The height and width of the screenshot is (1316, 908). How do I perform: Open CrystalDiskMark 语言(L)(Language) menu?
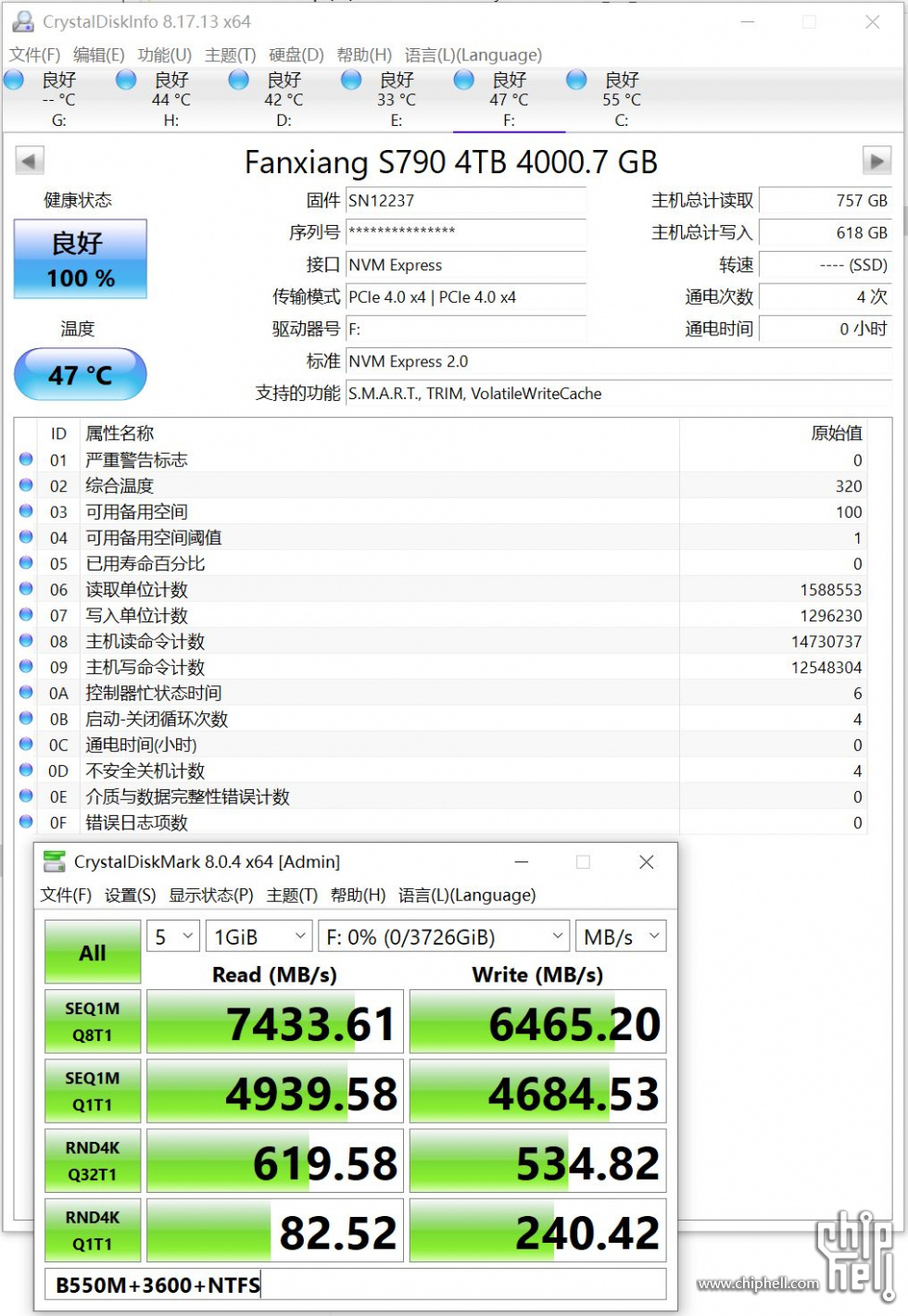pos(467,895)
